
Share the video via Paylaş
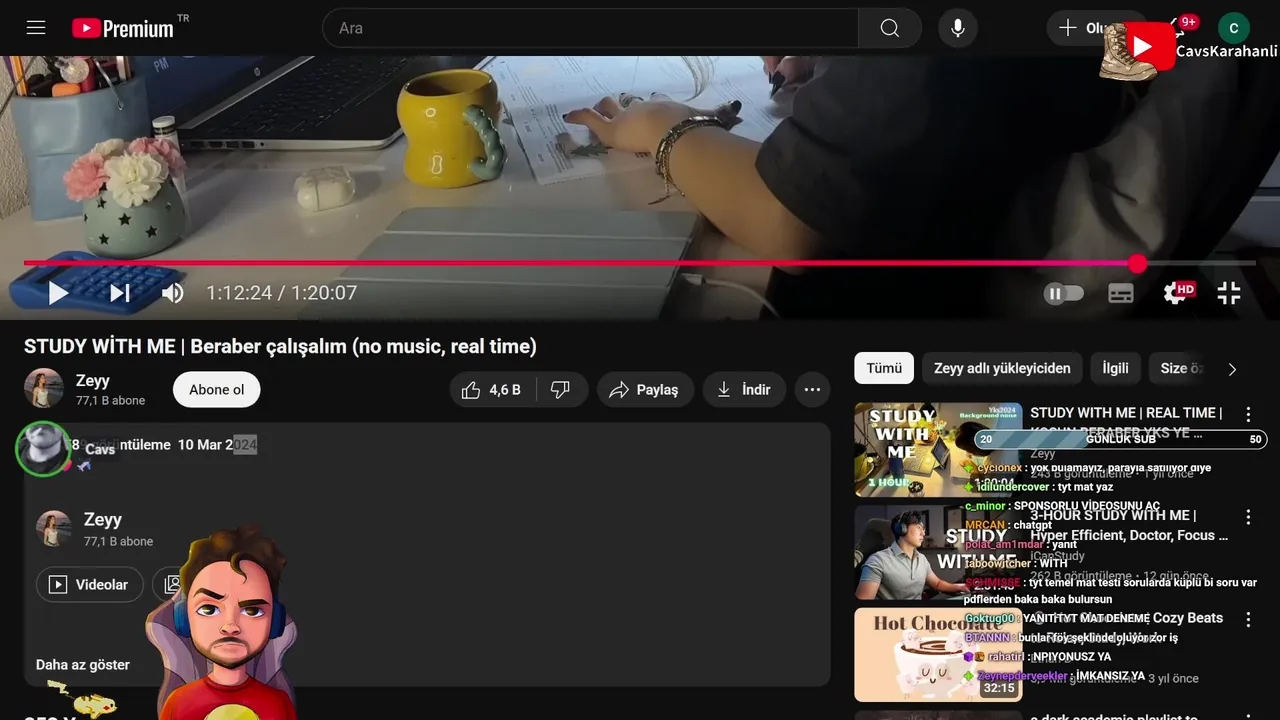click(645, 390)
